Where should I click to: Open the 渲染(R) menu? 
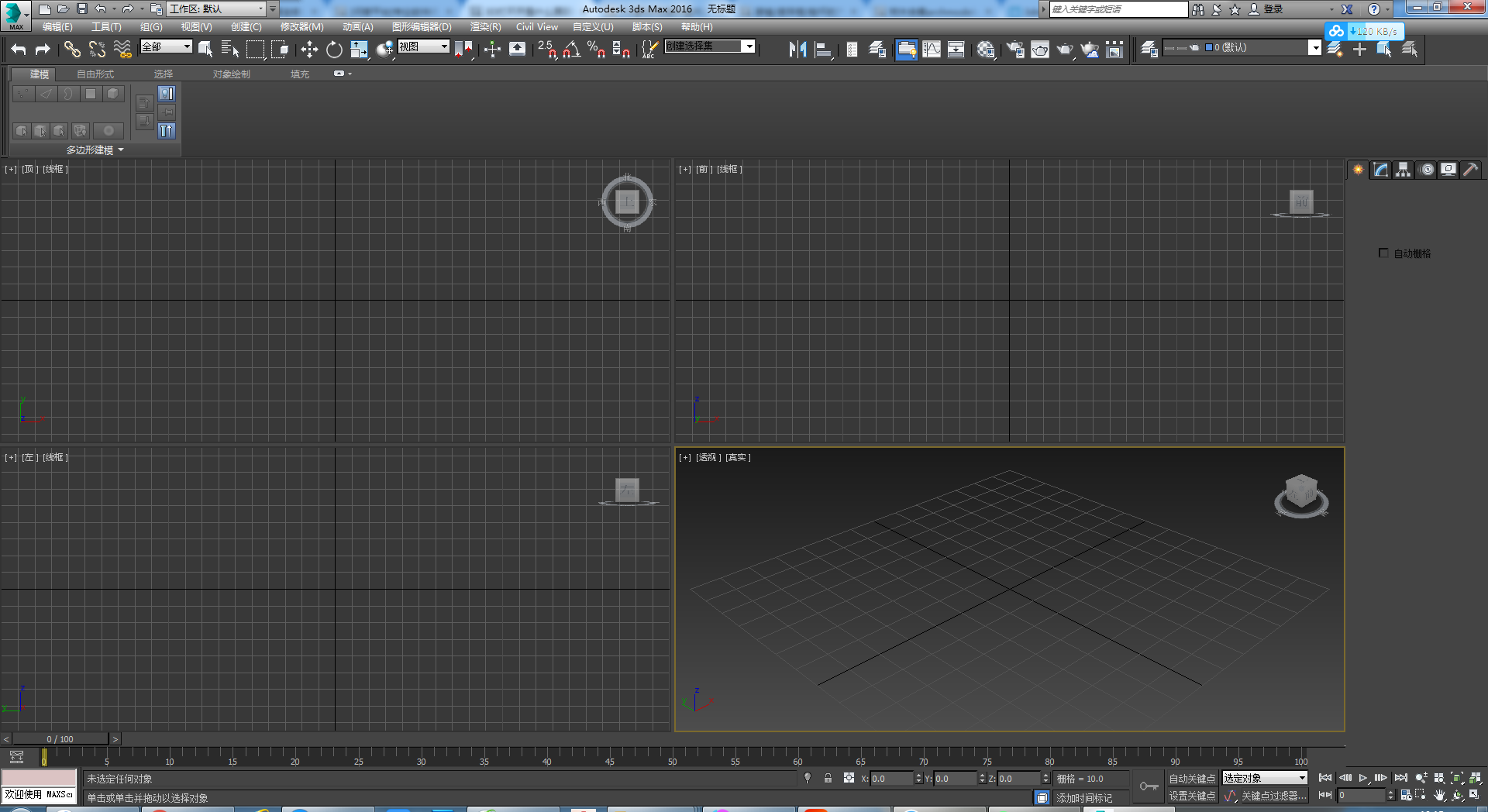tap(486, 27)
